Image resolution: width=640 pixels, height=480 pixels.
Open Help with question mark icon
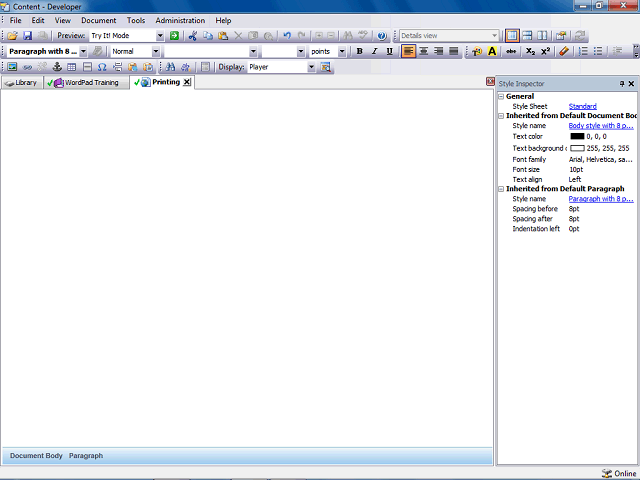pos(382,36)
